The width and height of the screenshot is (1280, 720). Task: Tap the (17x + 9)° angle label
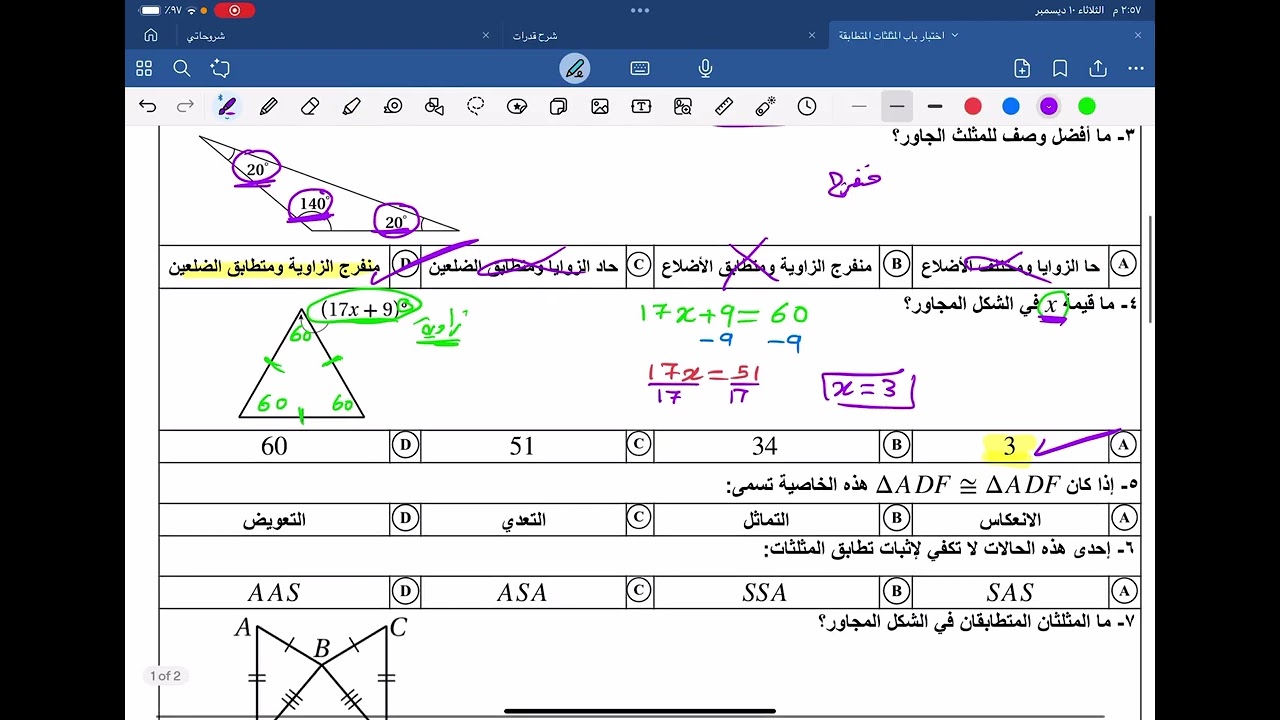[365, 309]
